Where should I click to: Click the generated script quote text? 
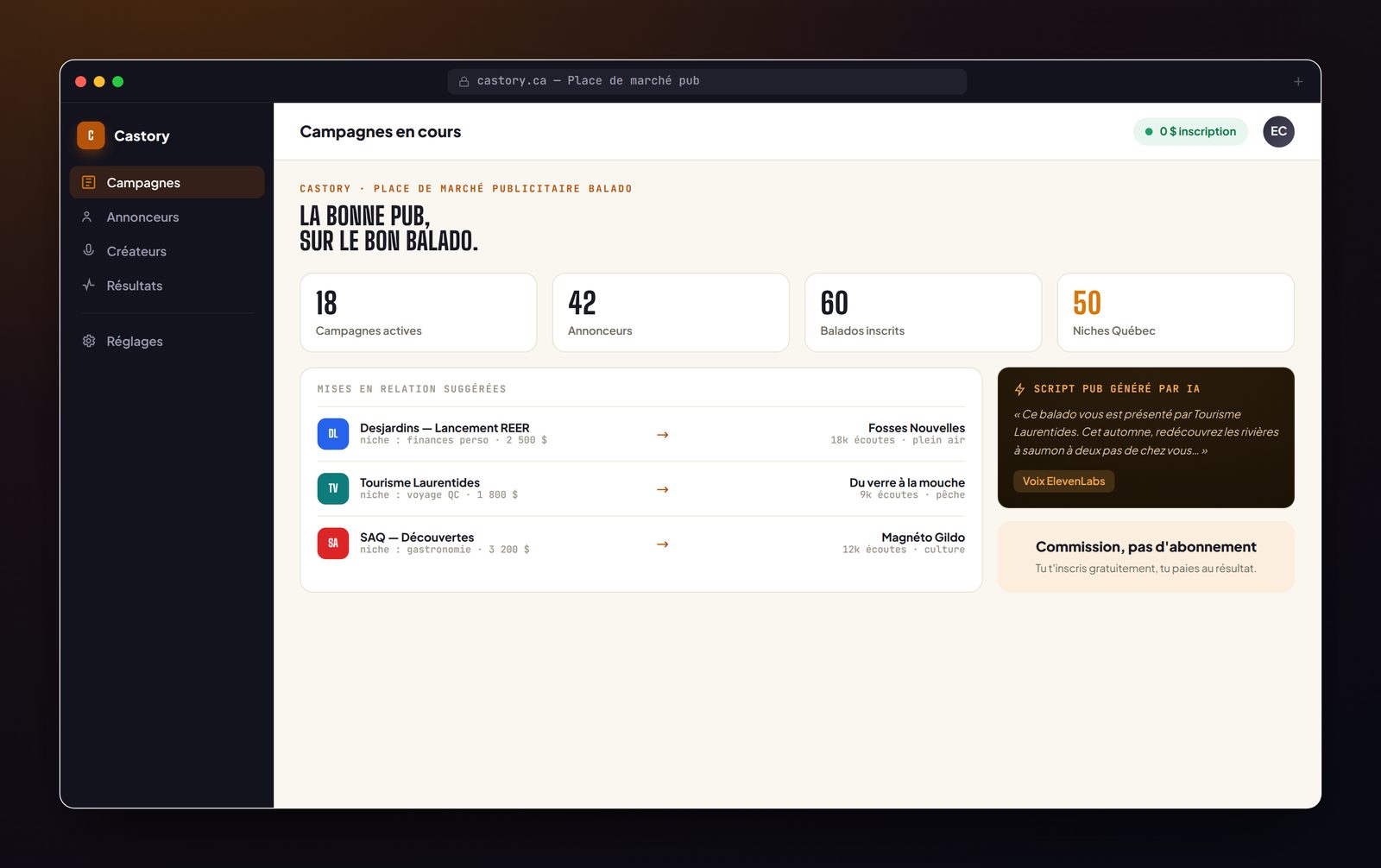tap(1145, 432)
